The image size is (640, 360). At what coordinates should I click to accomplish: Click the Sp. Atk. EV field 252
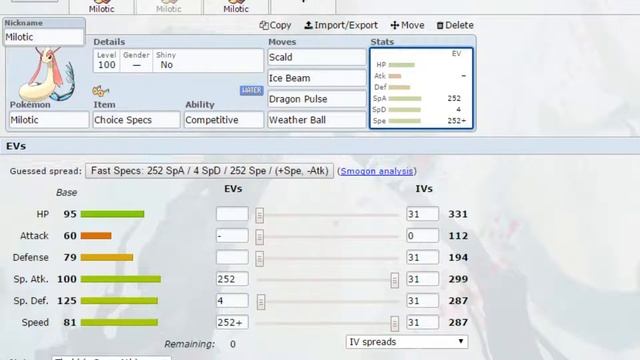pyautogui.click(x=232, y=279)
